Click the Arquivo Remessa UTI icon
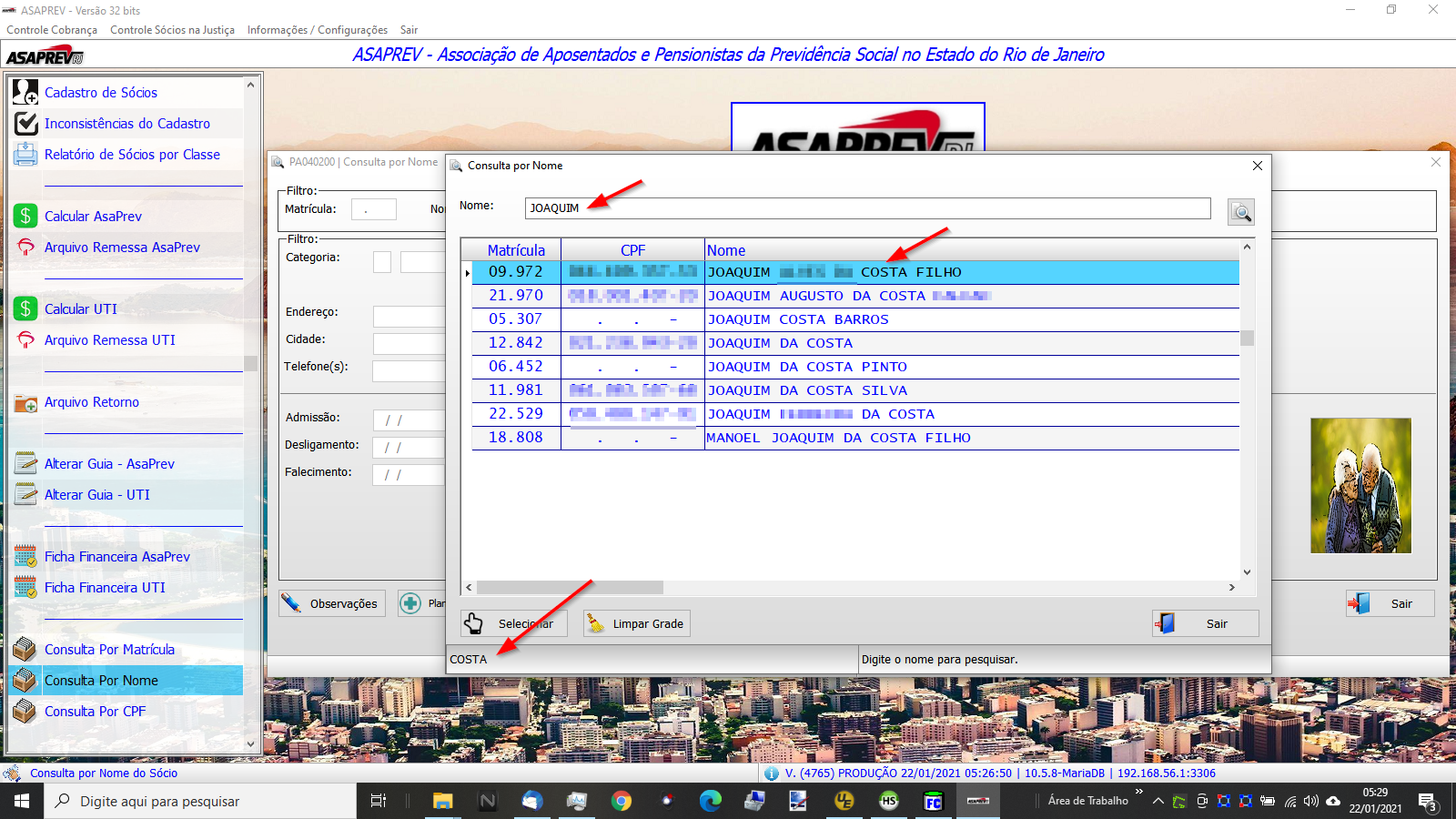 (x=25, y=339)
